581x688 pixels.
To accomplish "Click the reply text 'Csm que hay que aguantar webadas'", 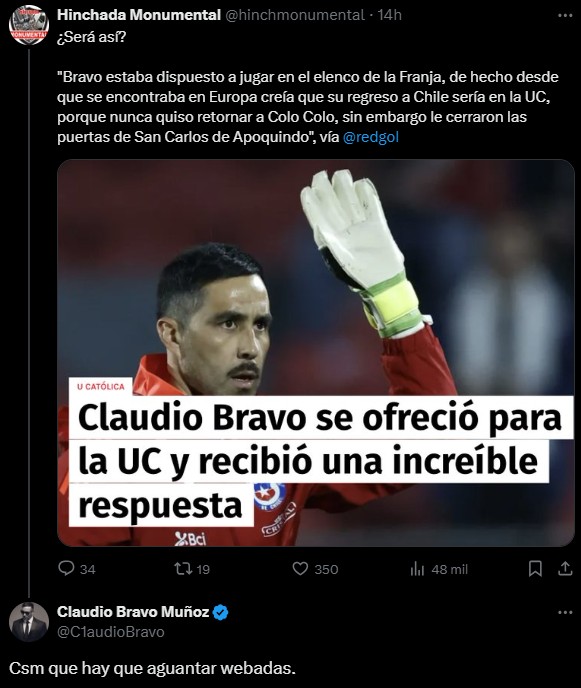I will click(152, 668).
